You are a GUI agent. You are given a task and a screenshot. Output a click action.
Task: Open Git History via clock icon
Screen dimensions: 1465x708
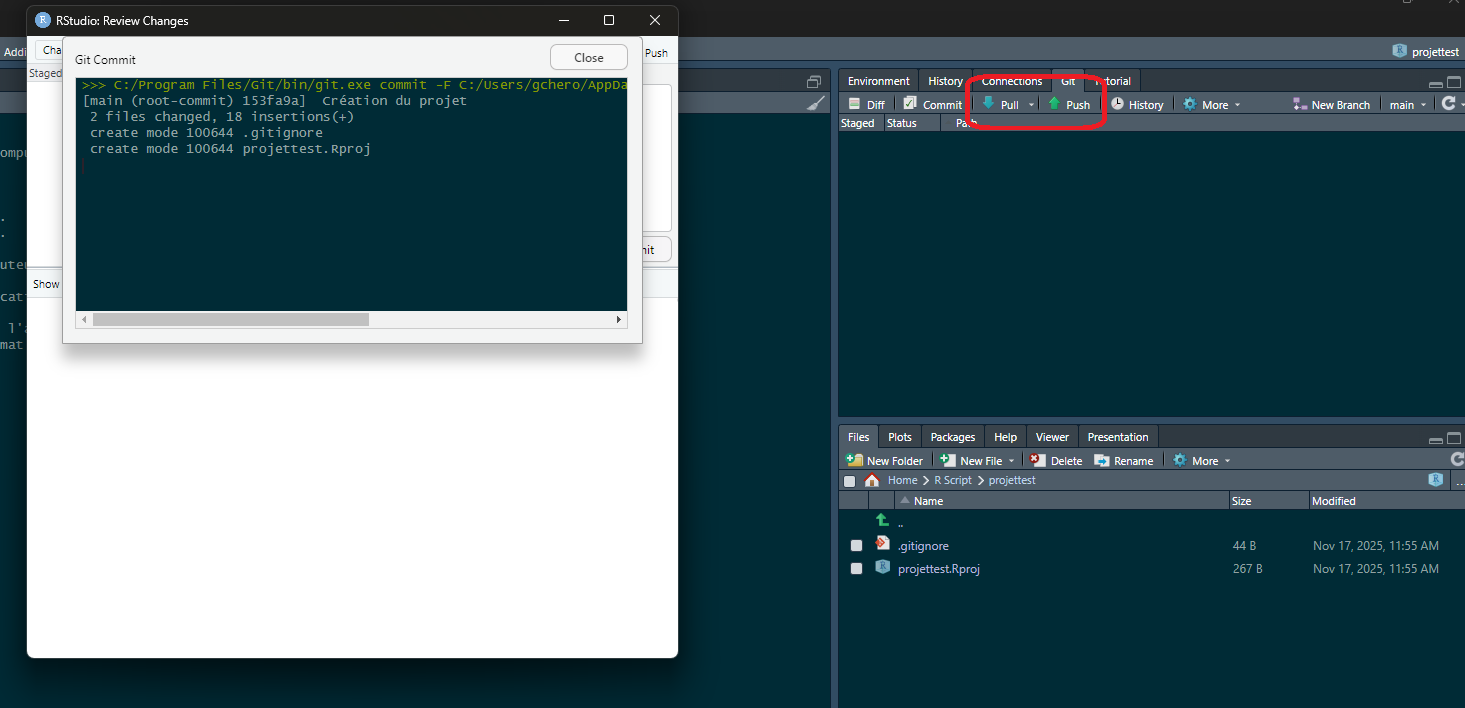(1117, 104)
